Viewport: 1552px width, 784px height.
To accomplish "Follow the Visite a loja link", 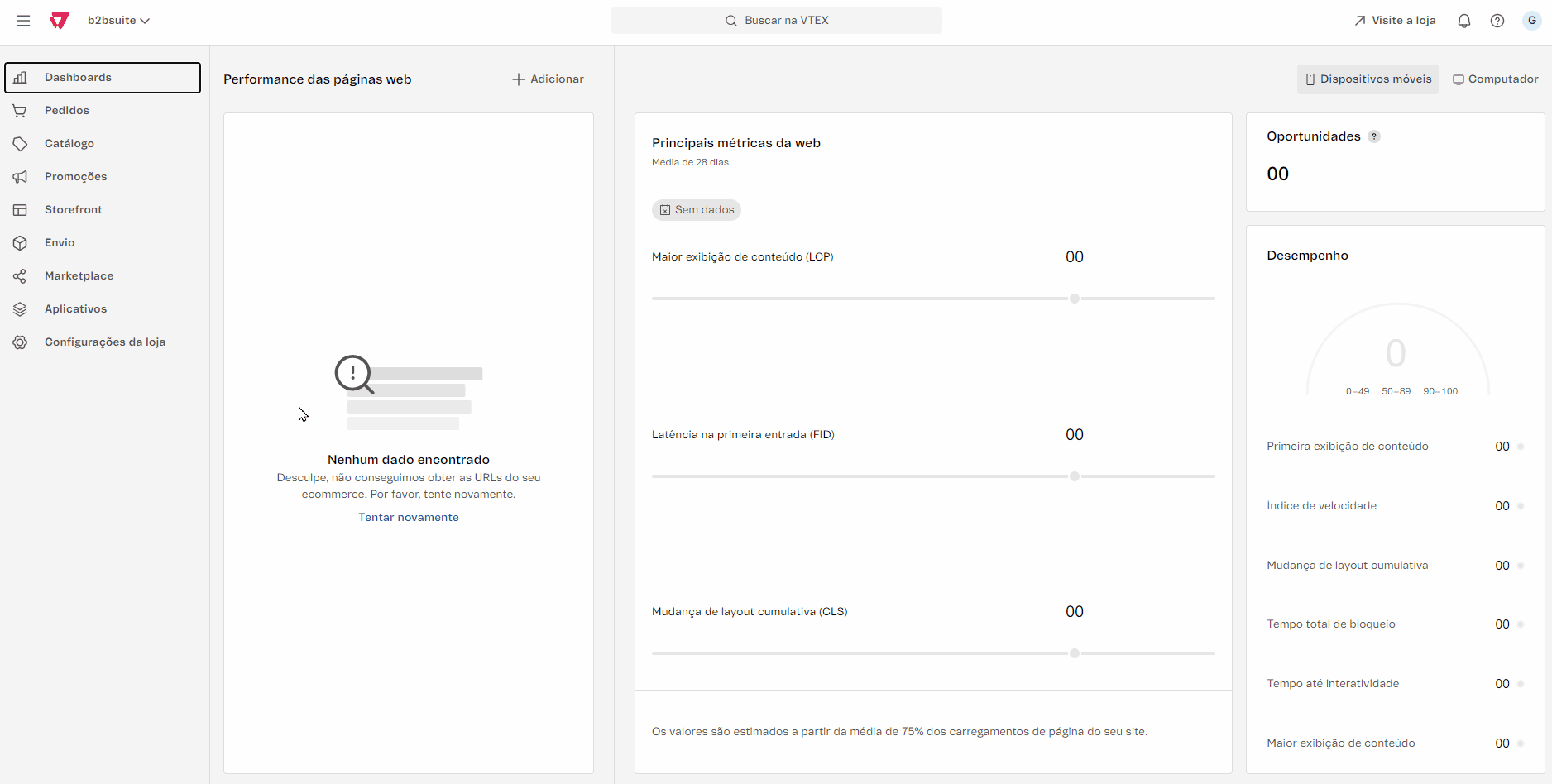I will pos(1395,21).
